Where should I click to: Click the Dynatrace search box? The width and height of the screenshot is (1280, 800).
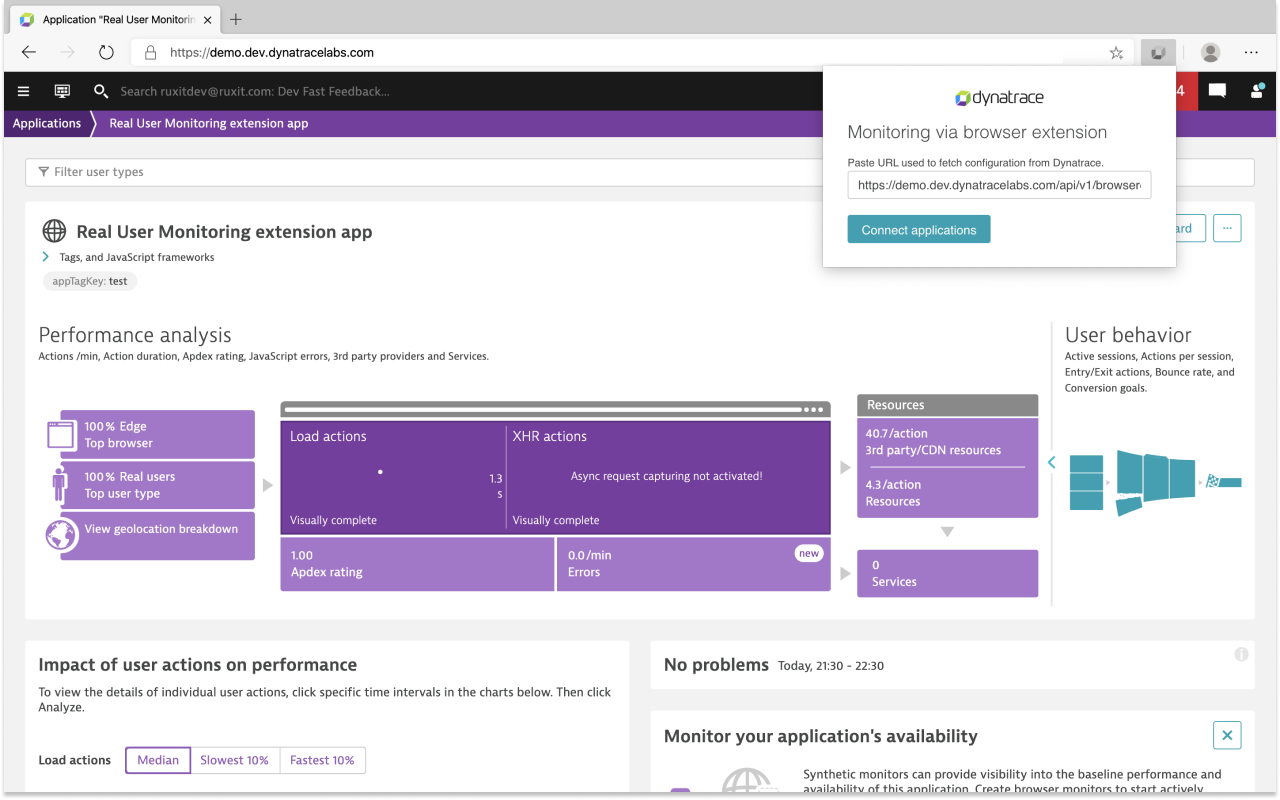click(255, 91)
